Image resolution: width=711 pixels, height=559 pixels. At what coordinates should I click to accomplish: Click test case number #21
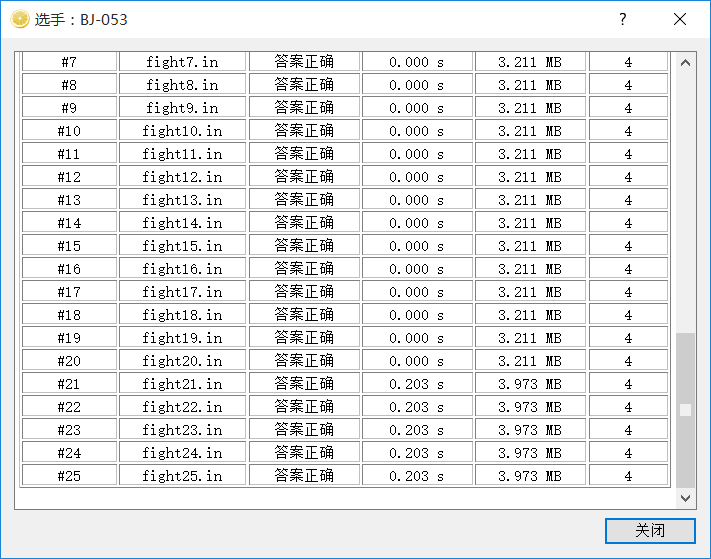point(69,384)
